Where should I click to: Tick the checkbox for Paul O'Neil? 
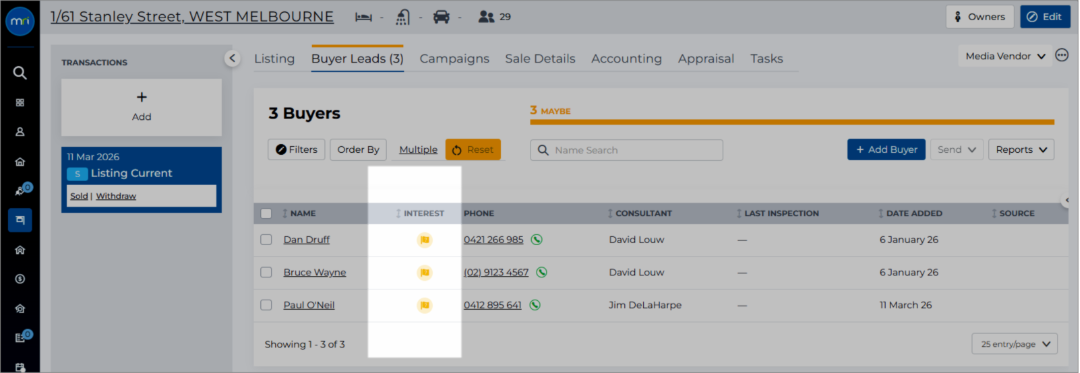tap(266, 305)
